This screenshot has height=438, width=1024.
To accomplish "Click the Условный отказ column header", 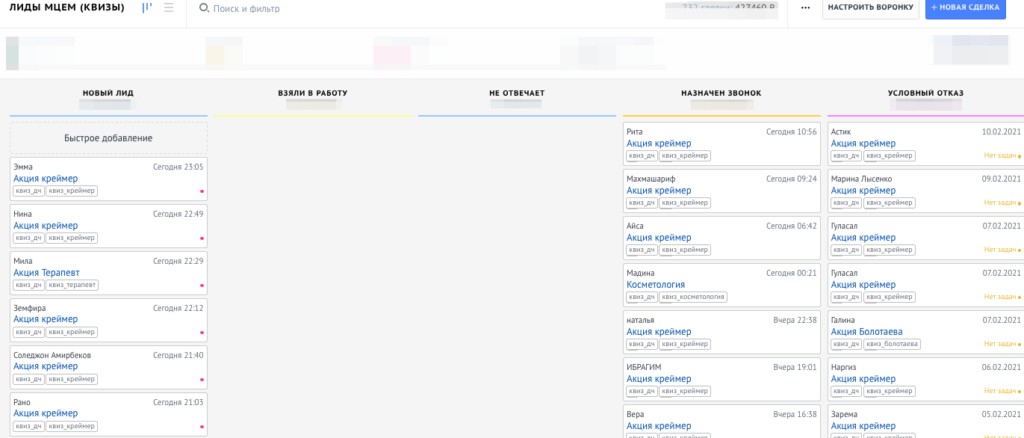I will pos(925,93).
